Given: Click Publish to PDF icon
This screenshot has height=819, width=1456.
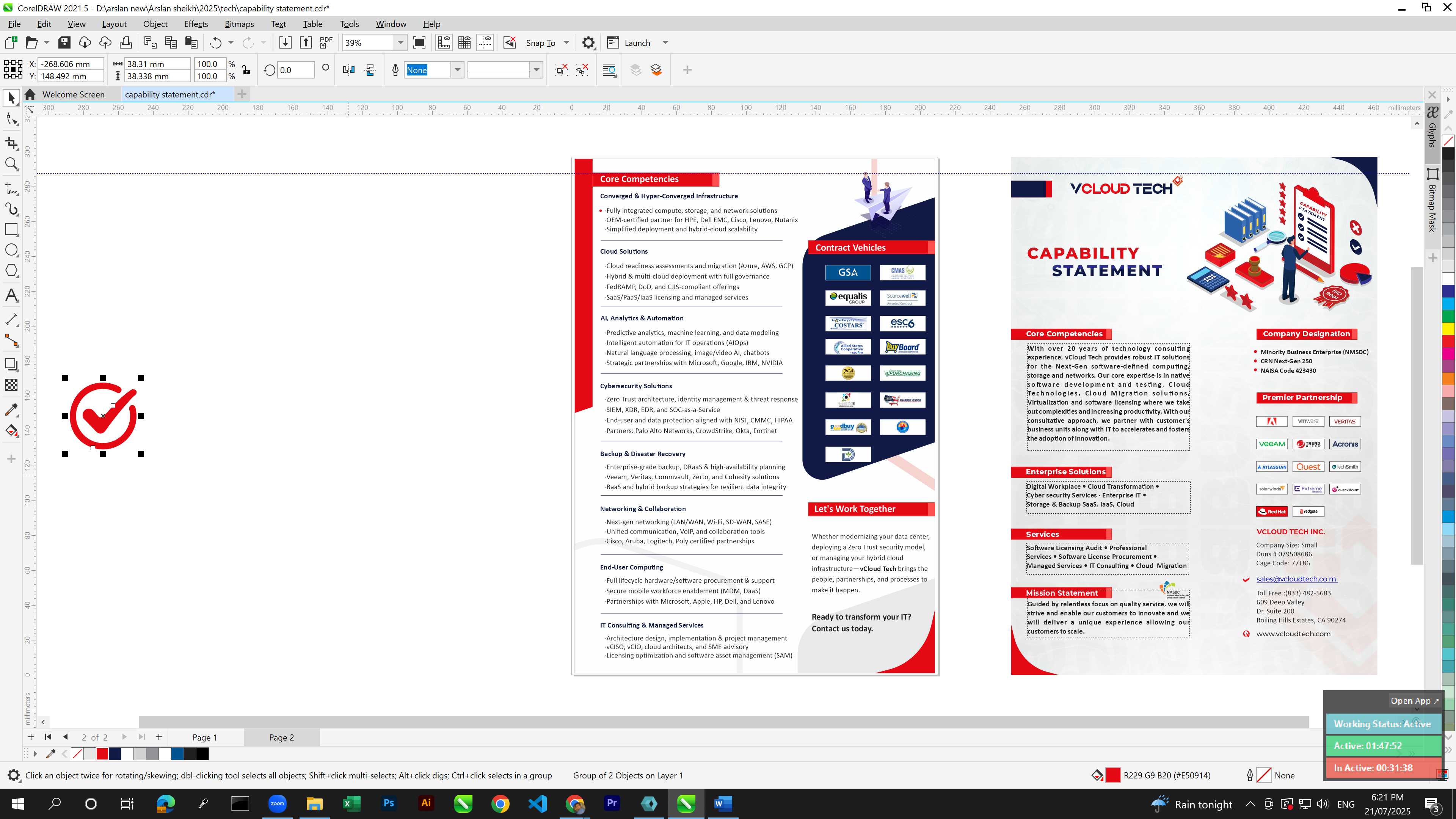Looking at the screenshot, I should [326, 43].
